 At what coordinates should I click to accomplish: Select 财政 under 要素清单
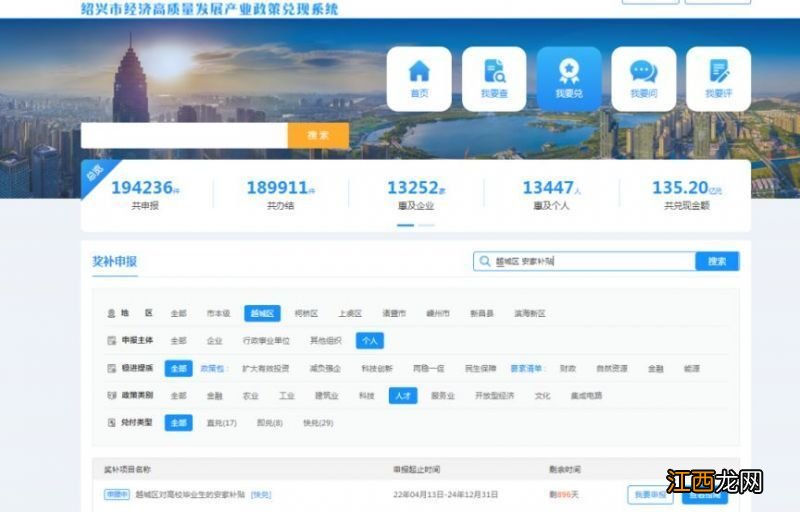pos(568,369)
